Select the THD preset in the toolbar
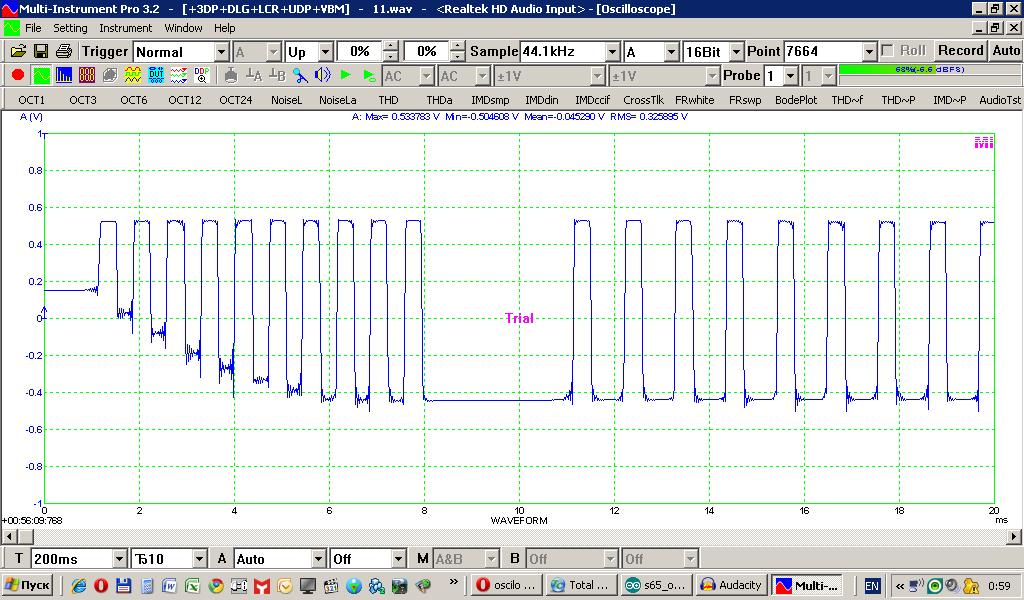Screen dimensions: 1024x600 coord(388,100)
